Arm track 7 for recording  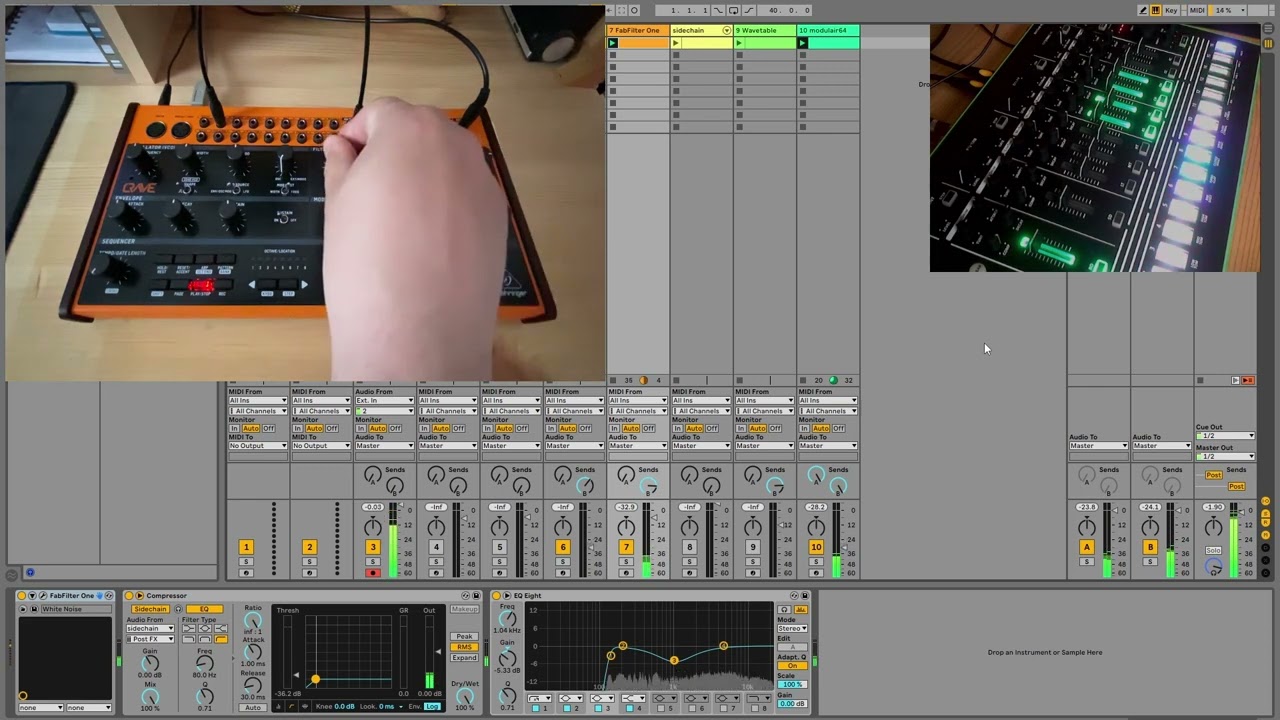pyautogui.click(x=626, y=573)
